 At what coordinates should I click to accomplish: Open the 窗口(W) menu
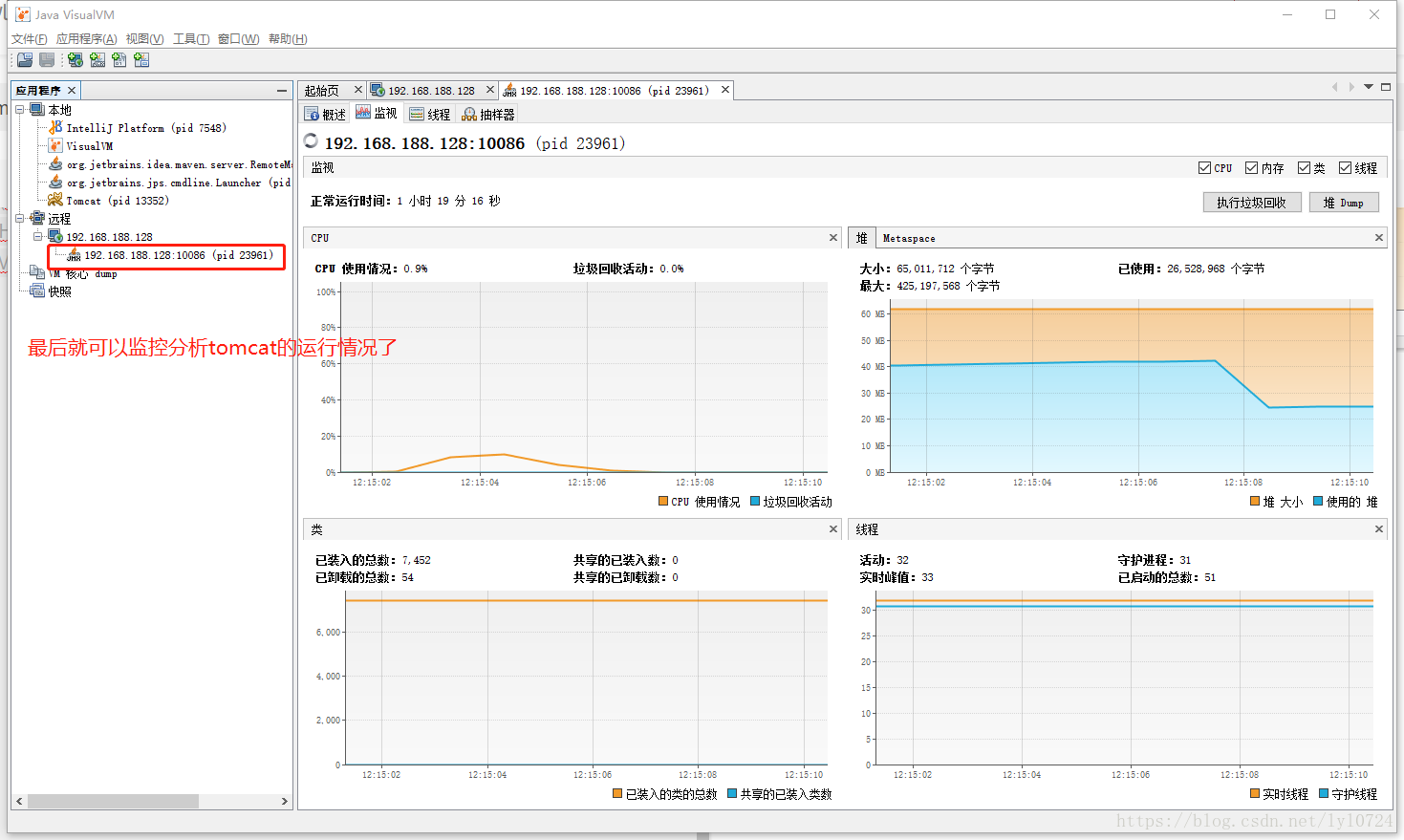coord(238,39)
